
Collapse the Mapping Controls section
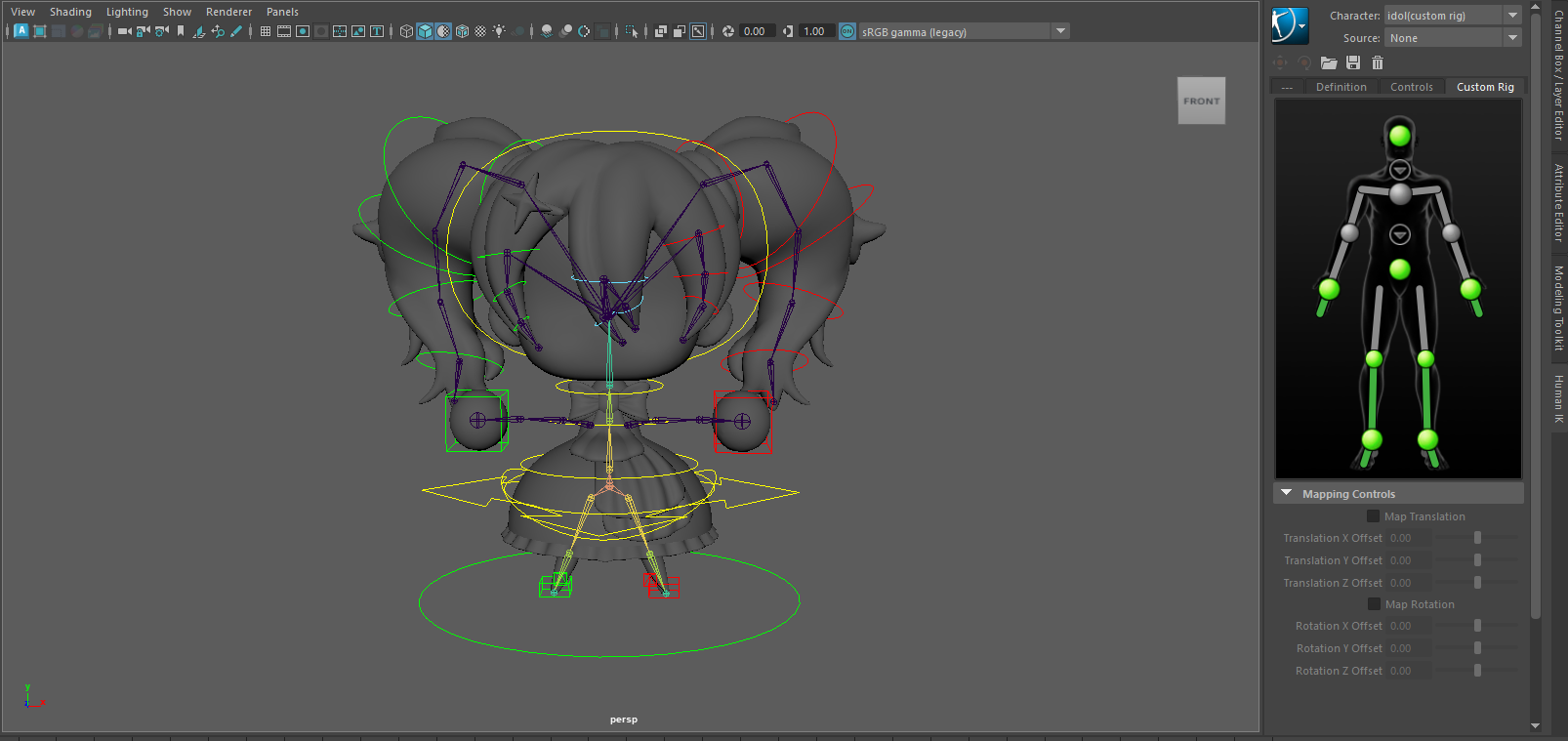click(x=1287, y=494)
